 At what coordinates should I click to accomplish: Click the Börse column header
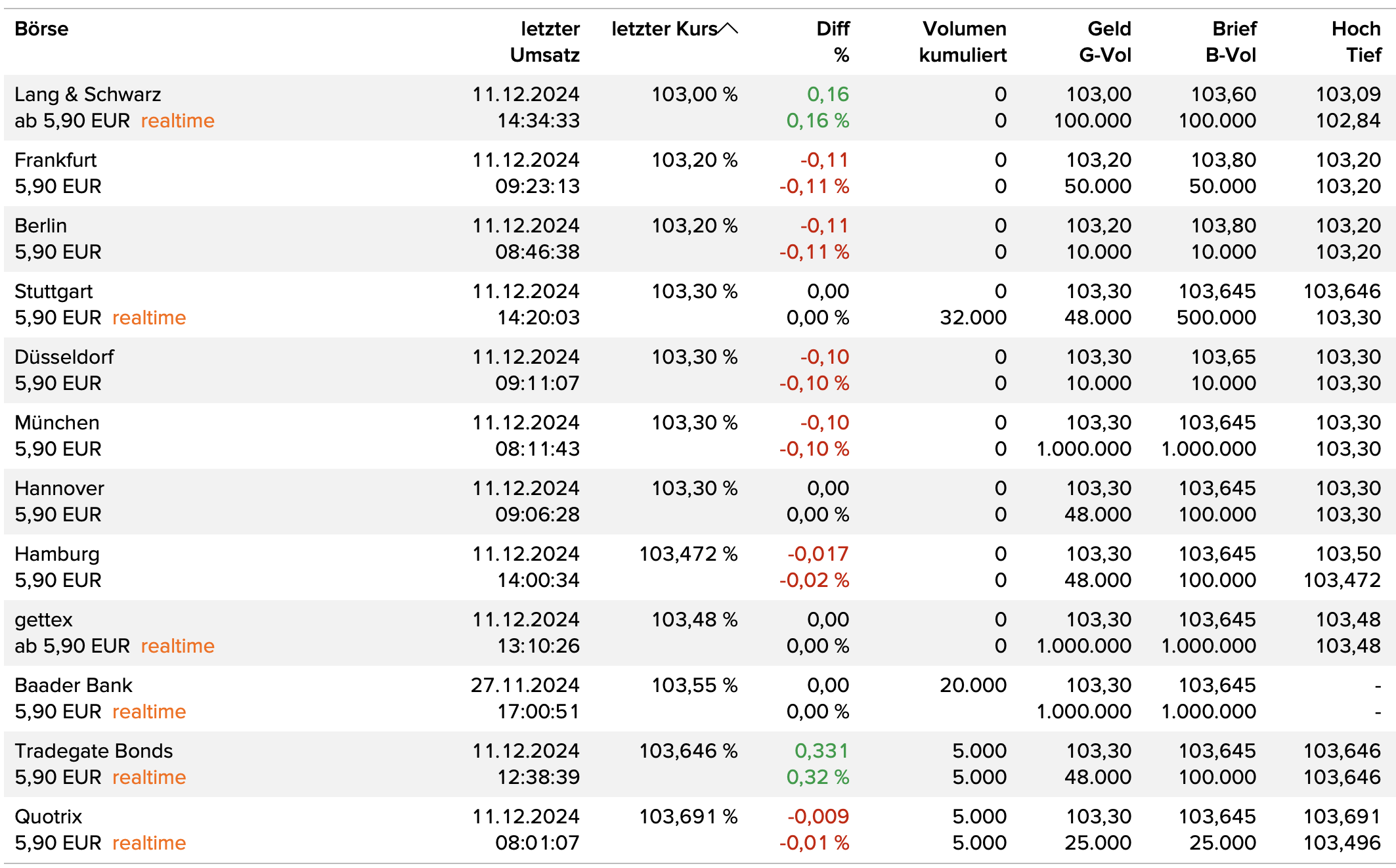point(41,29)
